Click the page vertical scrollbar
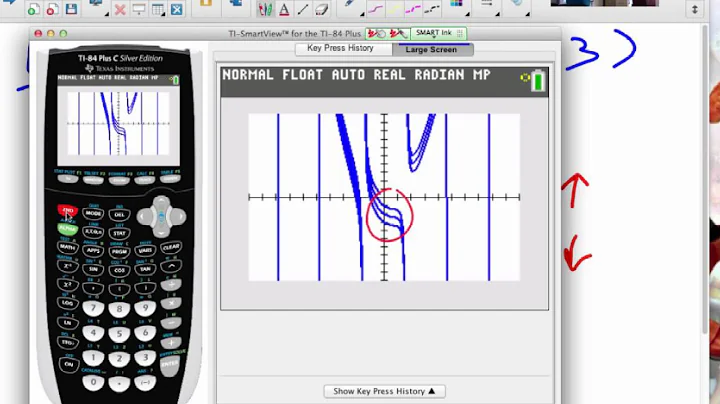 point(706,179)
